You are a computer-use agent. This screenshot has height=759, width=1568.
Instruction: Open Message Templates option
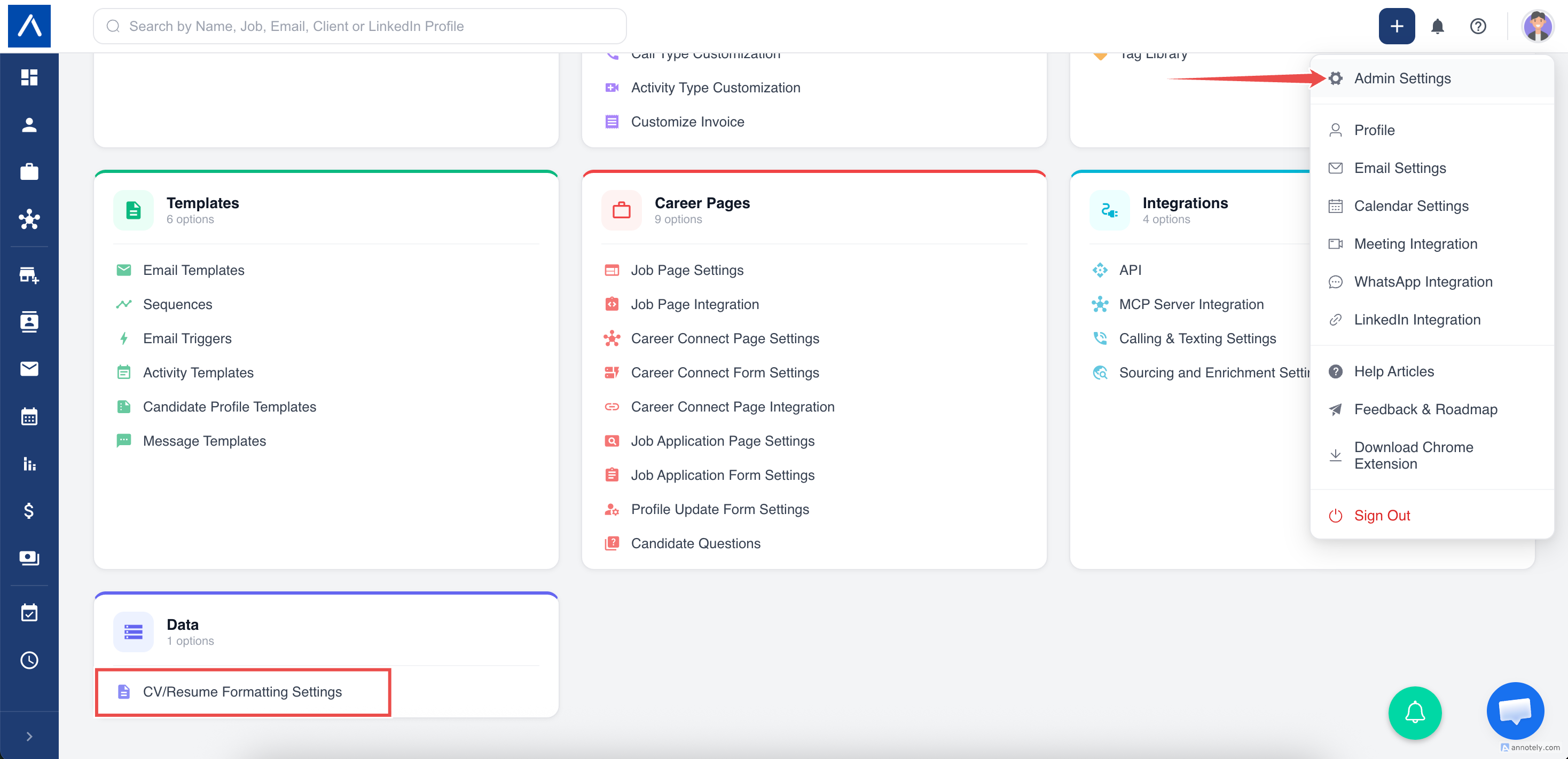204,441
